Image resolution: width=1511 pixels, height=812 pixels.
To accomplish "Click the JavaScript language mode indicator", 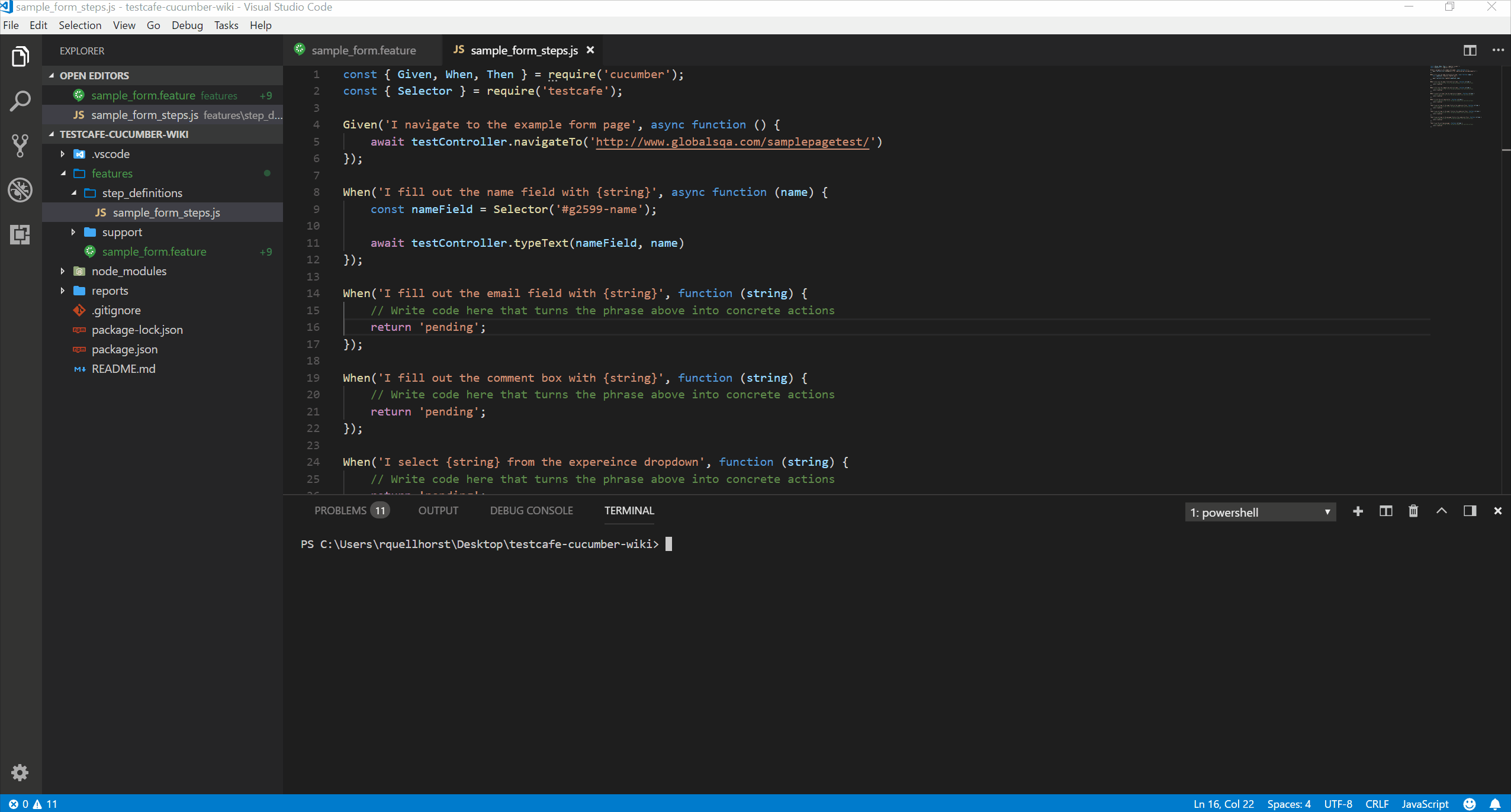I will coord(1428,803).
